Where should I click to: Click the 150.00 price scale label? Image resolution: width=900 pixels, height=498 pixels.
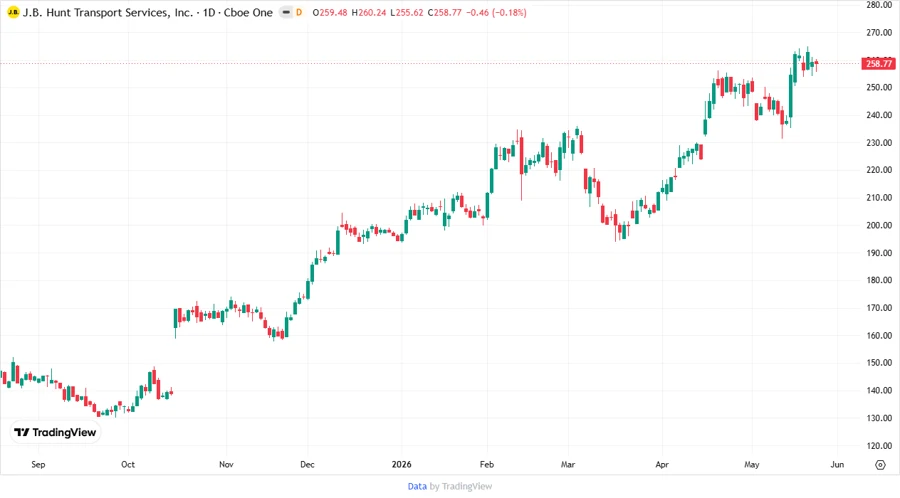pyautogui.click(x=879, y=363)
